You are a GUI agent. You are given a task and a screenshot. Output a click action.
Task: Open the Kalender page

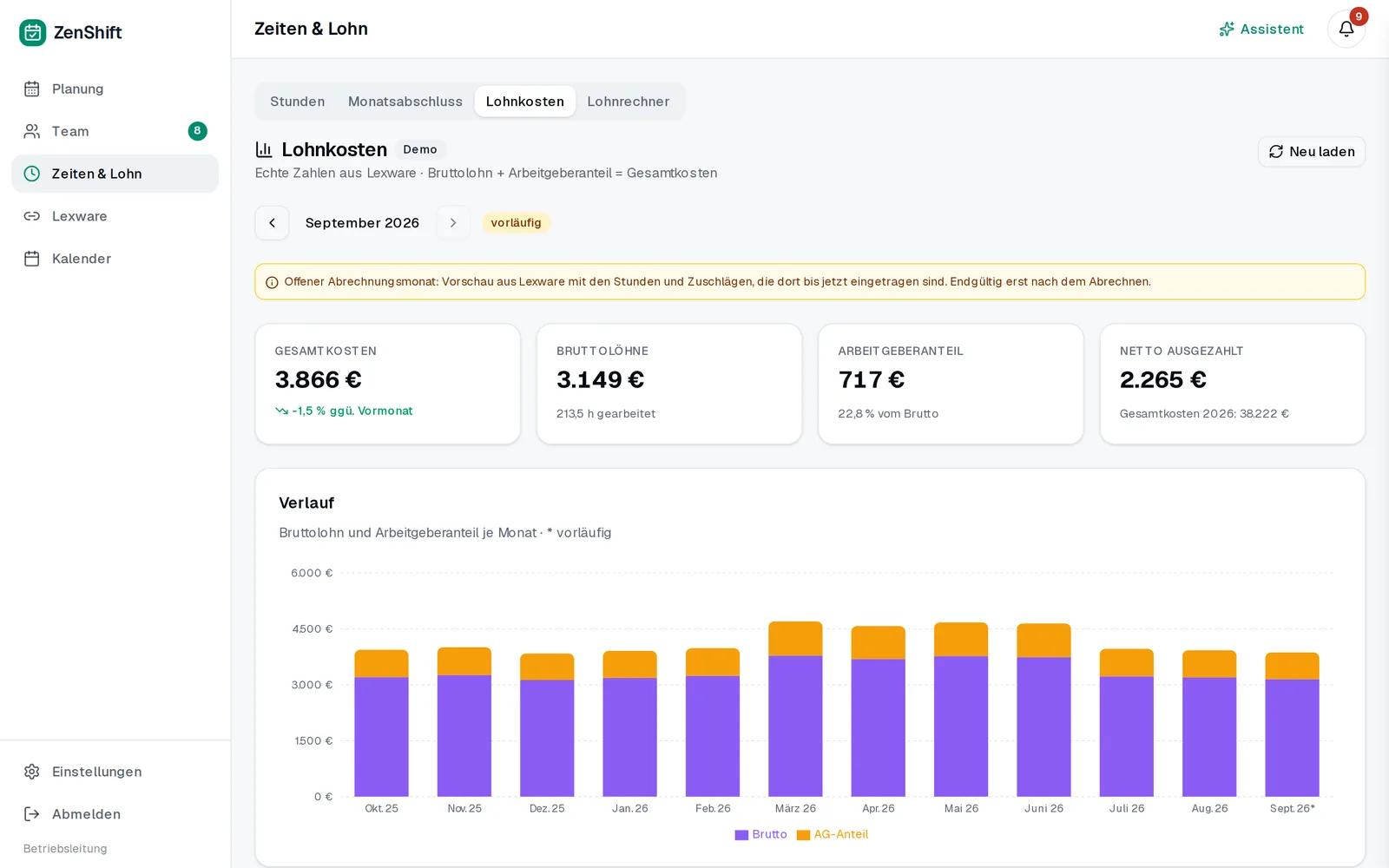click(x=115, y=259)
